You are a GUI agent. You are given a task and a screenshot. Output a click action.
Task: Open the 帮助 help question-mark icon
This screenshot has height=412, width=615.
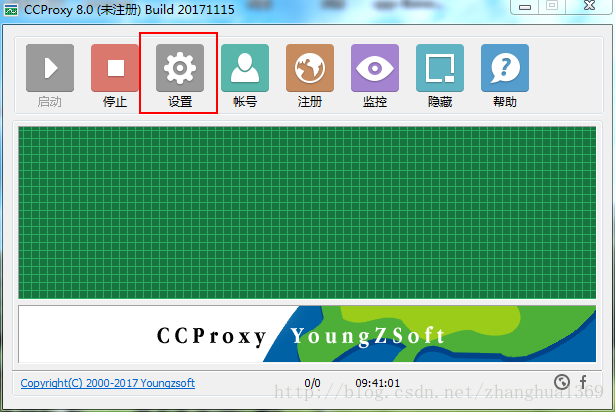click(505, 68)
